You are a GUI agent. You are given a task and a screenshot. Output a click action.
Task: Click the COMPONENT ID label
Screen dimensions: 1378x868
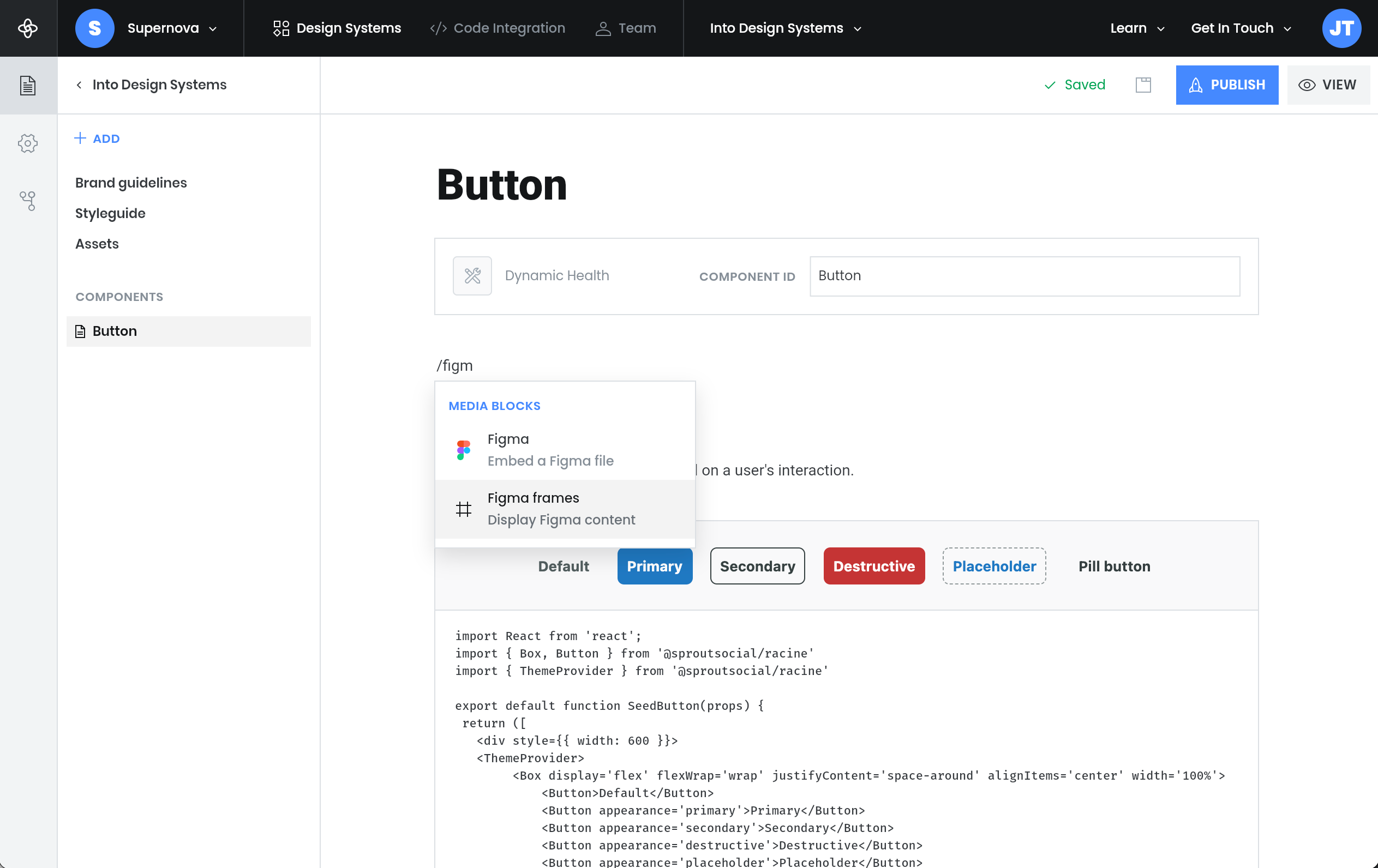(747, 276)
